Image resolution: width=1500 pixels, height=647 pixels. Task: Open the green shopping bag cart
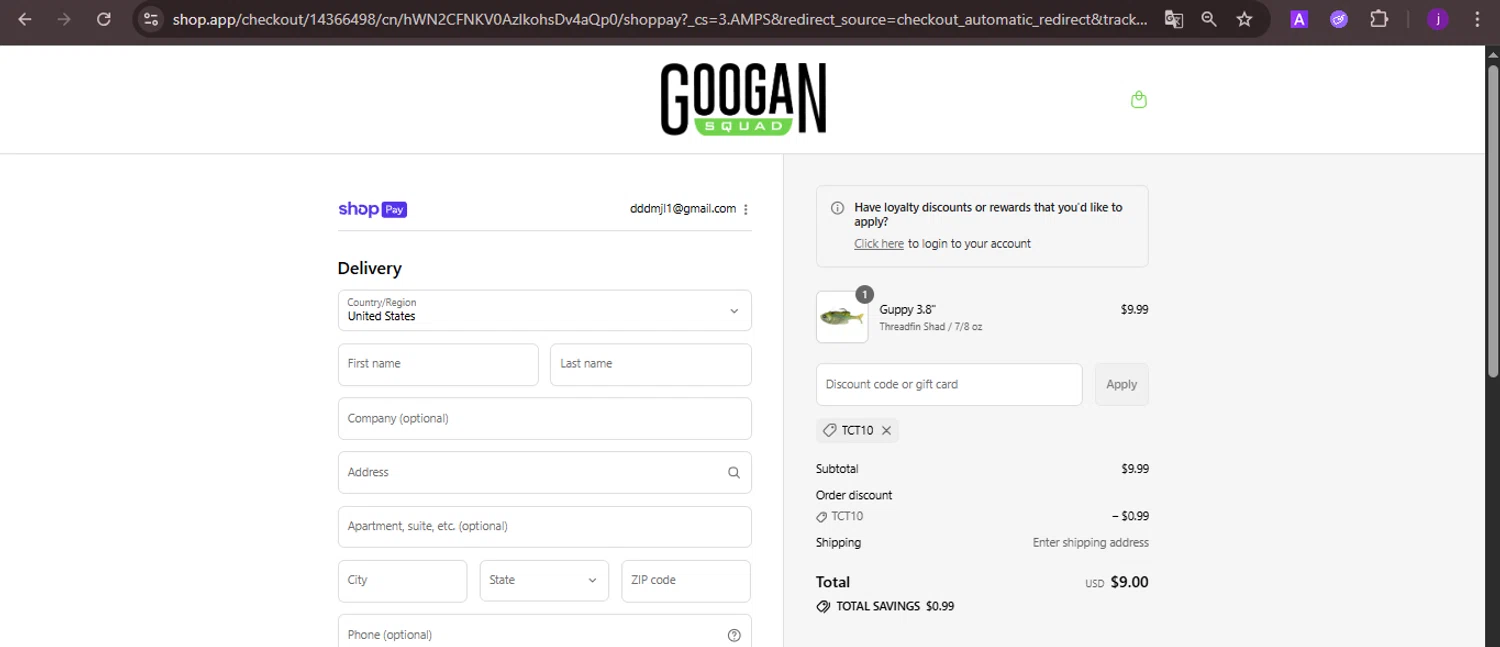click(1138, 99)
